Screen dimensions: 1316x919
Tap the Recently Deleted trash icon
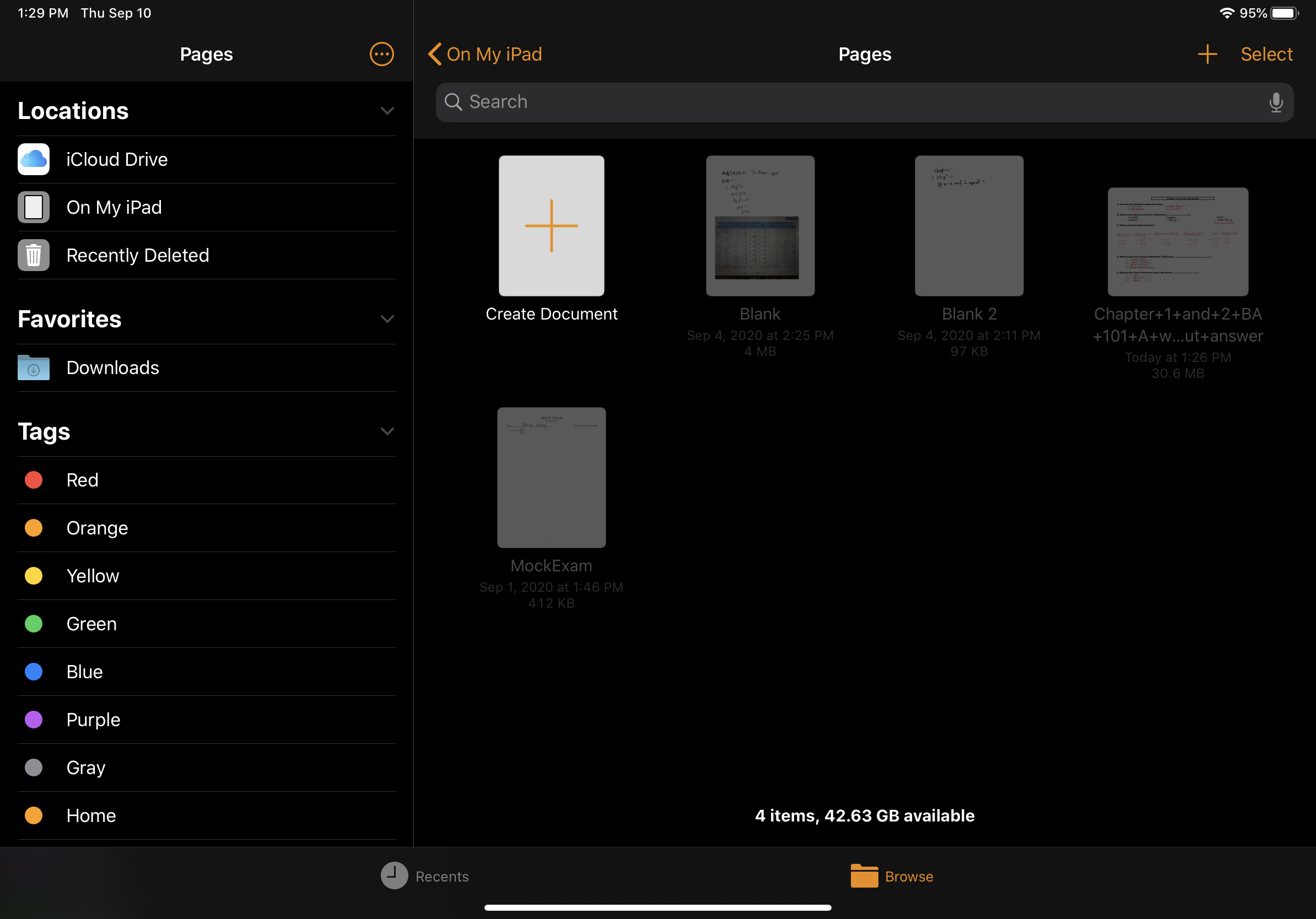33,255
